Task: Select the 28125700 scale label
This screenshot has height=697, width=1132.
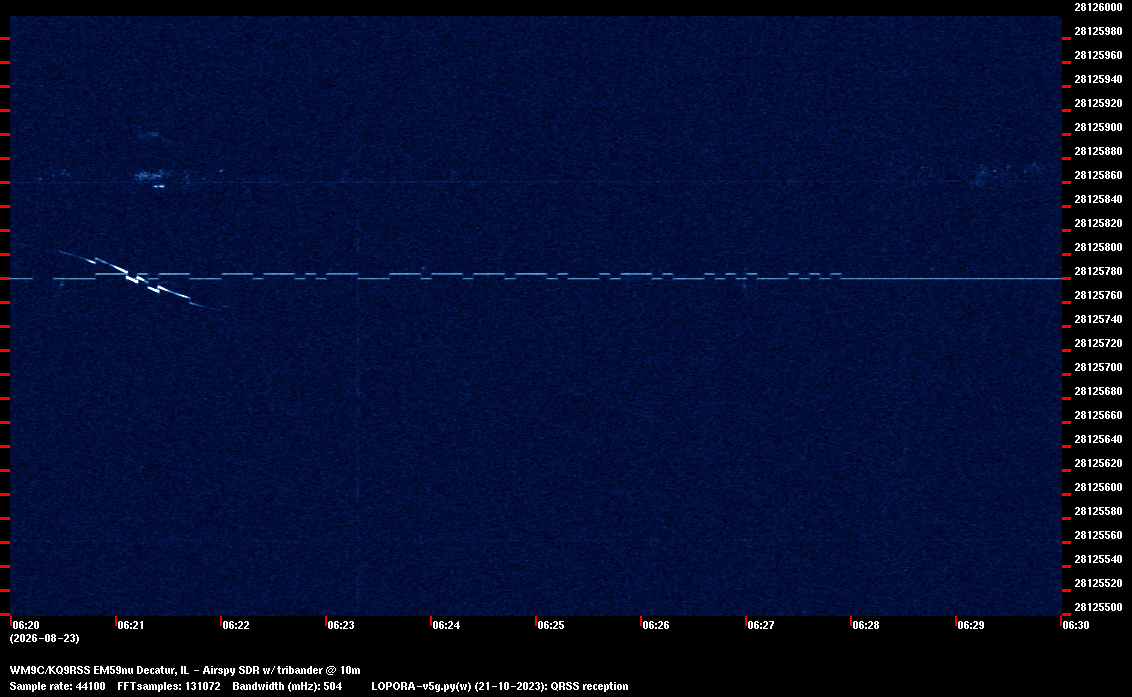Action: (1098, 367)
